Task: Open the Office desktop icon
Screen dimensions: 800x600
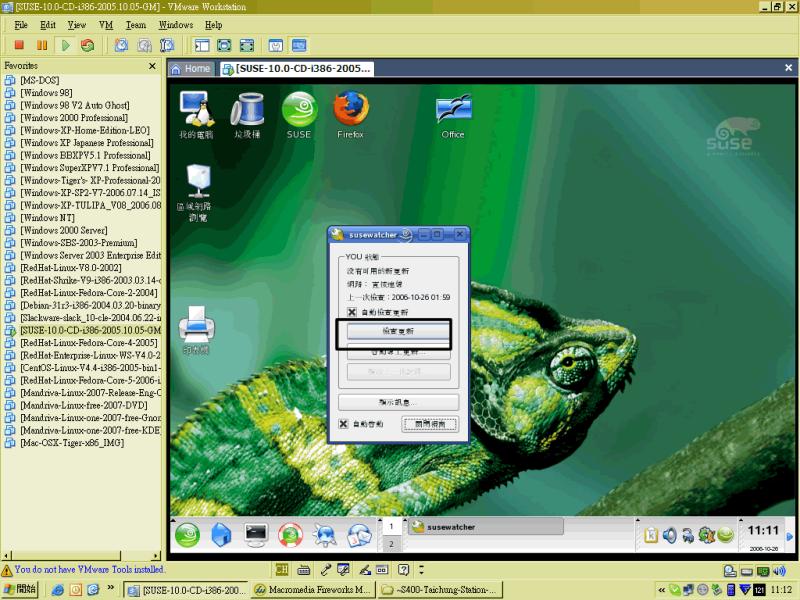Action: coord(453,115)
